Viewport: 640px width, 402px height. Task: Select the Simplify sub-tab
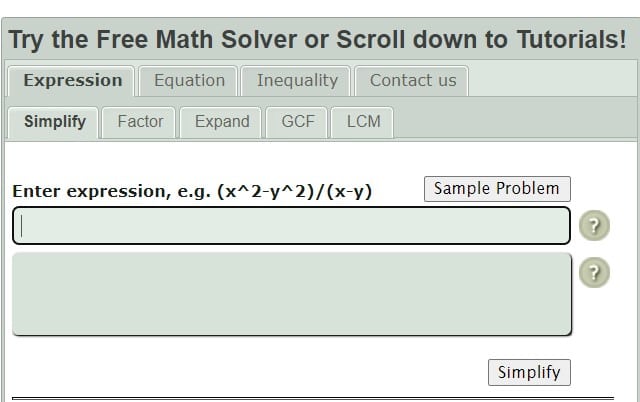(53, 122)
